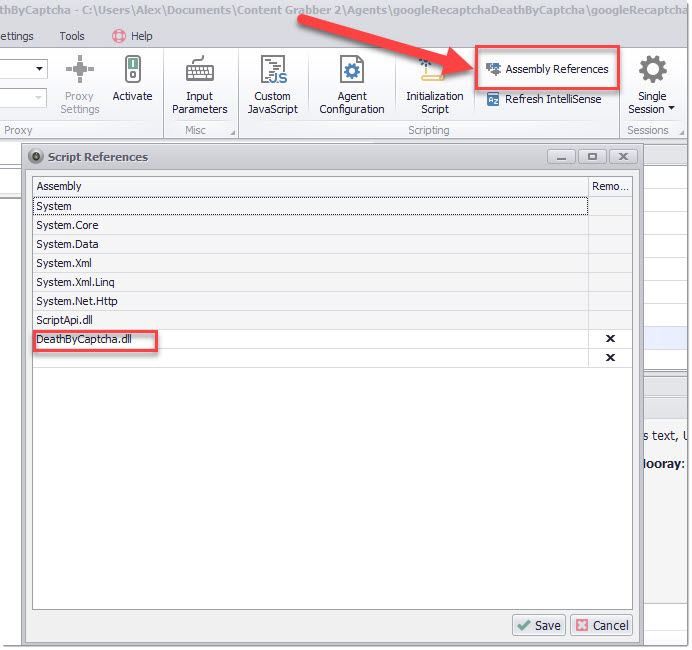Select the System.Net.Http assembly row
692x650 pixels.
310,301
